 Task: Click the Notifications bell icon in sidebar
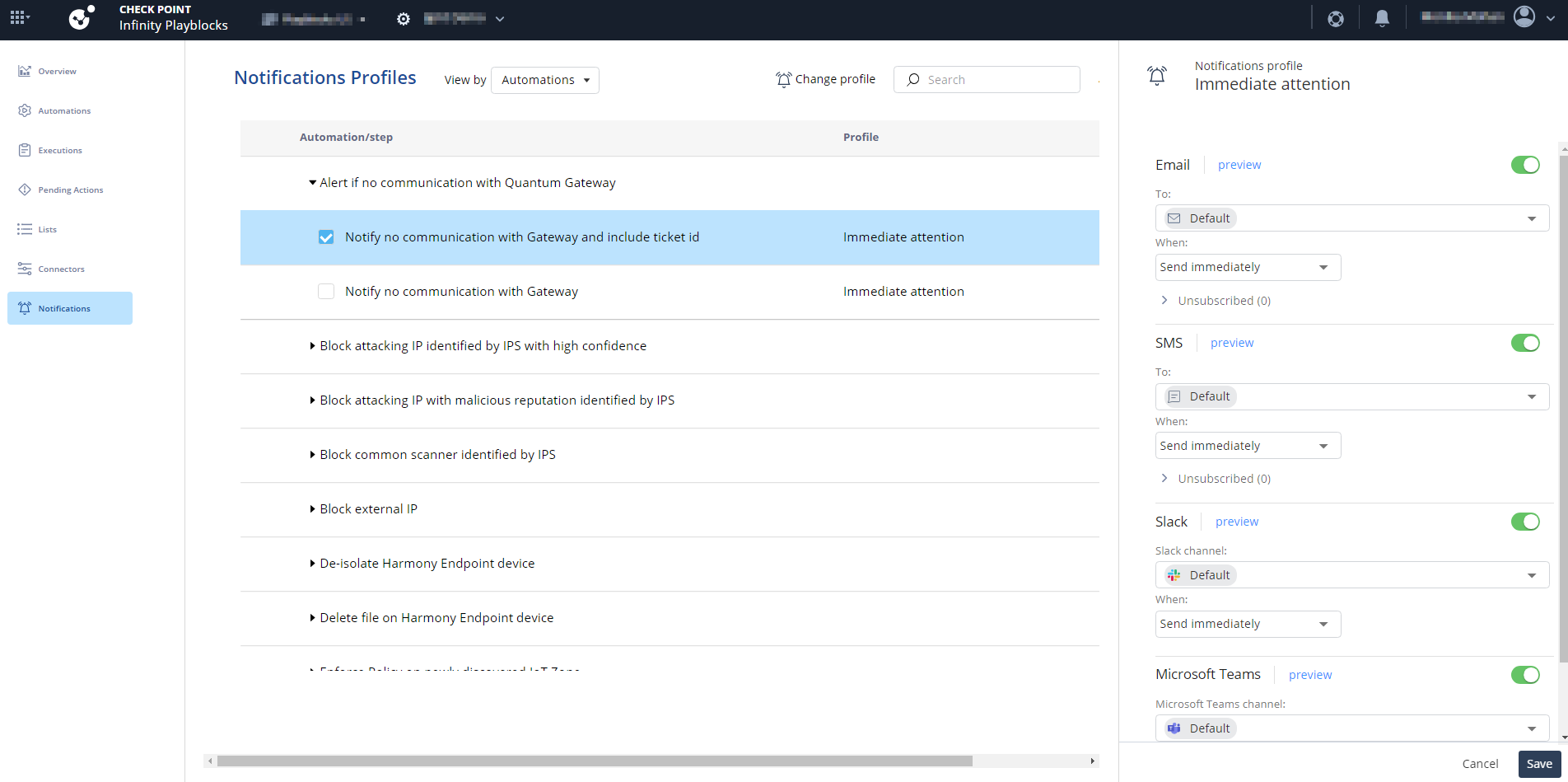pos(25,308)
